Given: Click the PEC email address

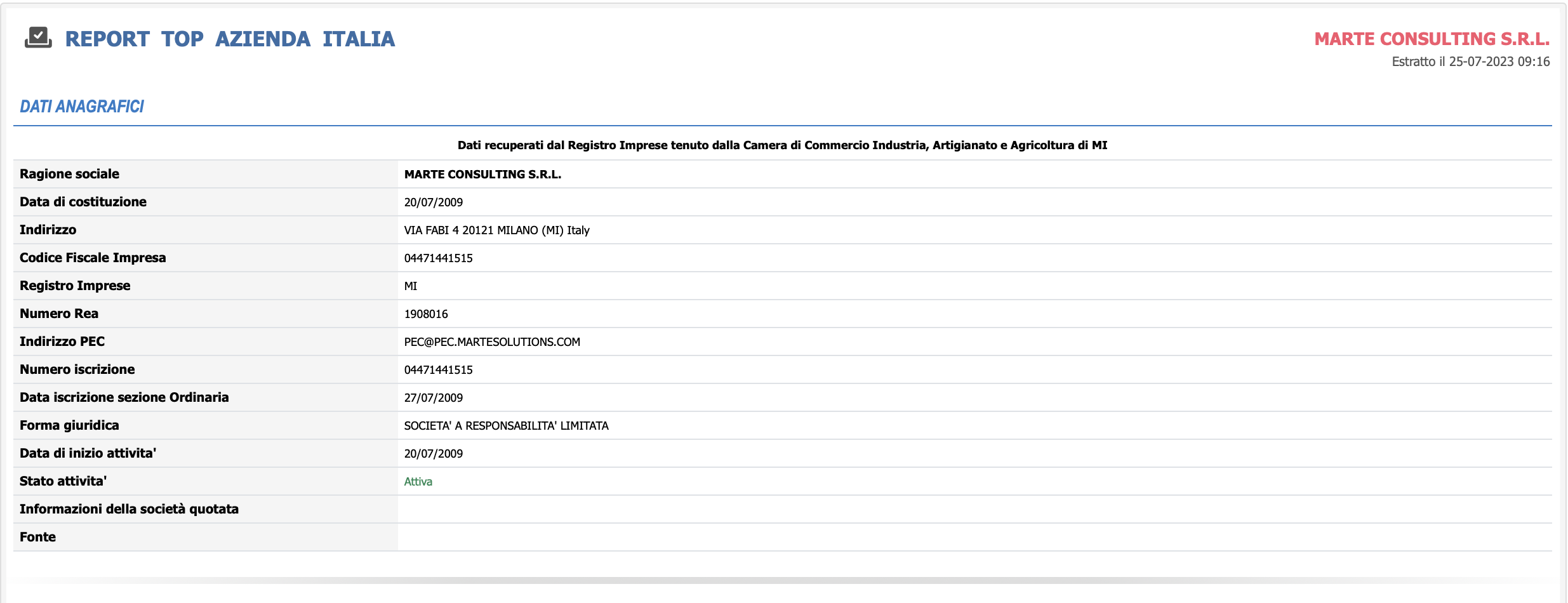Looking at the screenshot, I should pyautogui.click(x=492, y=342).
